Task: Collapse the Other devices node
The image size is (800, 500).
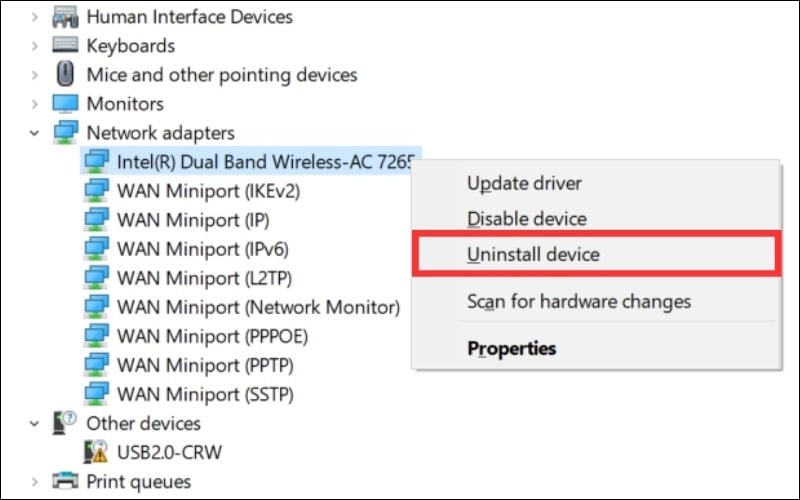Action: tap(36, 423)
